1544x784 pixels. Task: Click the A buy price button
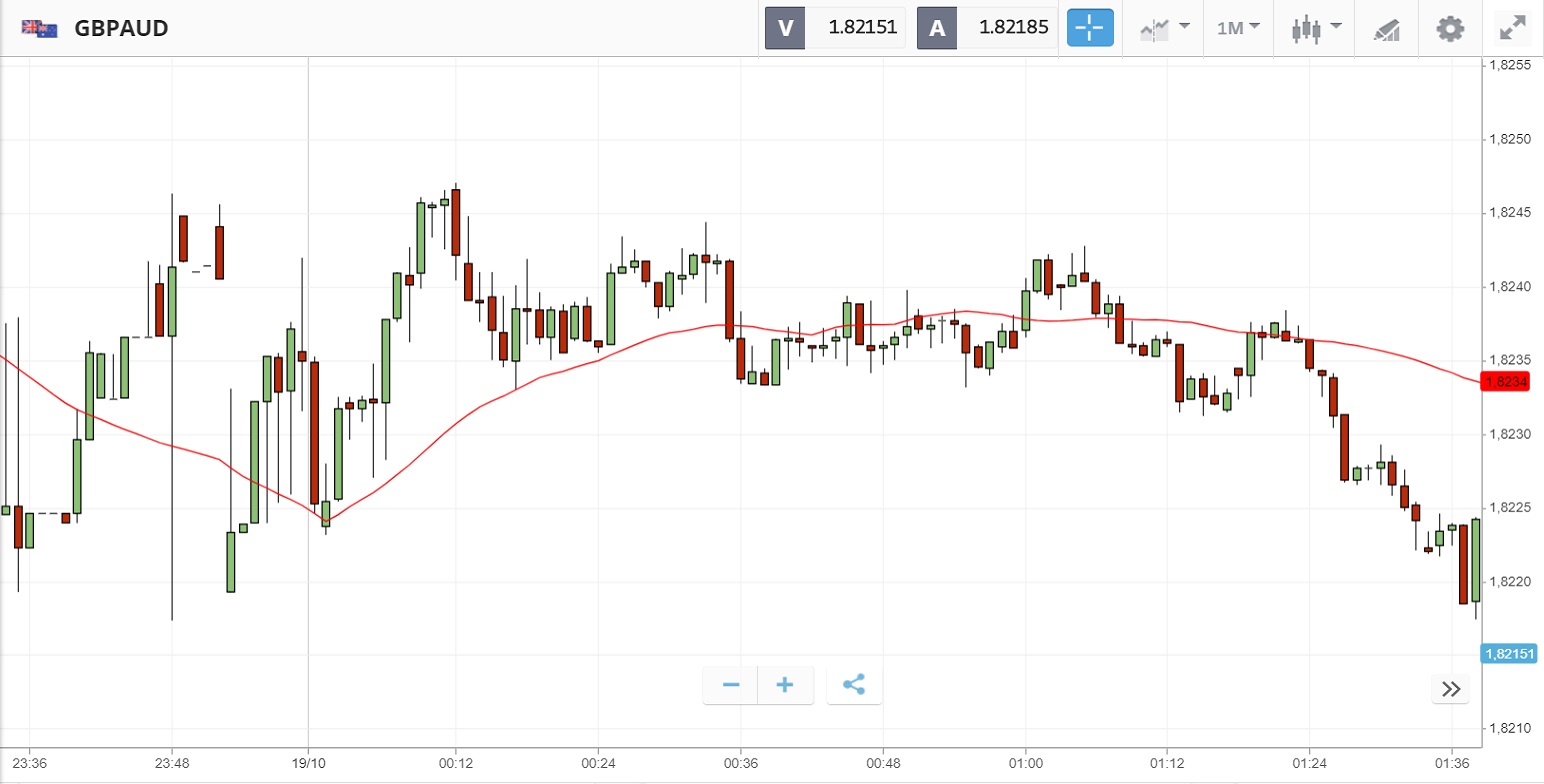(988, 28)
